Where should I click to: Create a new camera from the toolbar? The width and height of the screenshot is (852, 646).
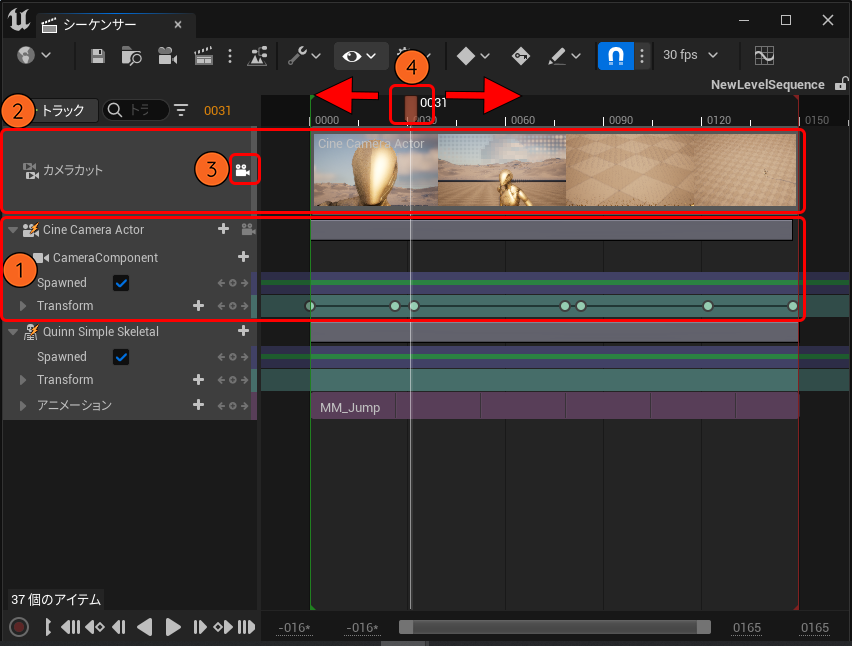pos(167,56)
